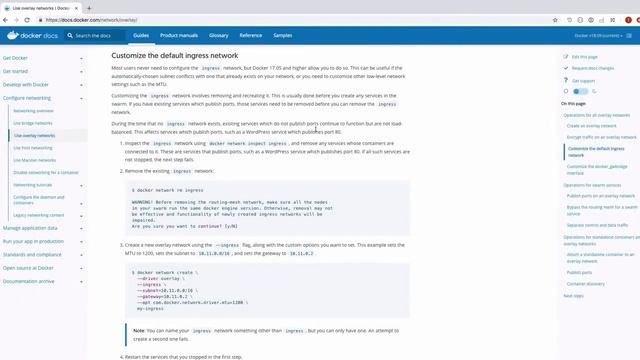This screenshot has width=640, height=360.
Task: Open Use host networking page
Action: click(33, 148)
